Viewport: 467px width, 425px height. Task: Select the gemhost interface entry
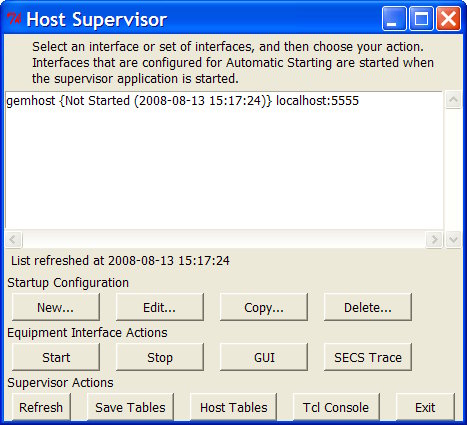click(183, 101)
